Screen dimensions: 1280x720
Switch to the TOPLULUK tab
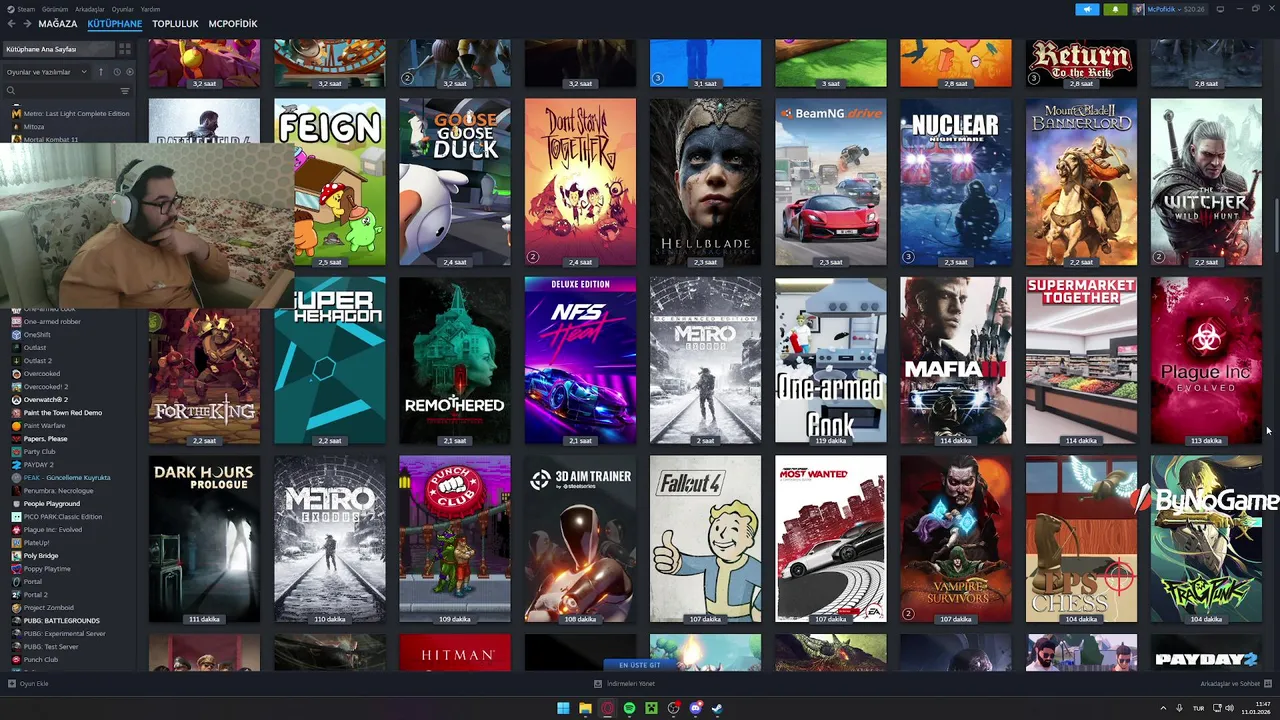click(175, 23)
